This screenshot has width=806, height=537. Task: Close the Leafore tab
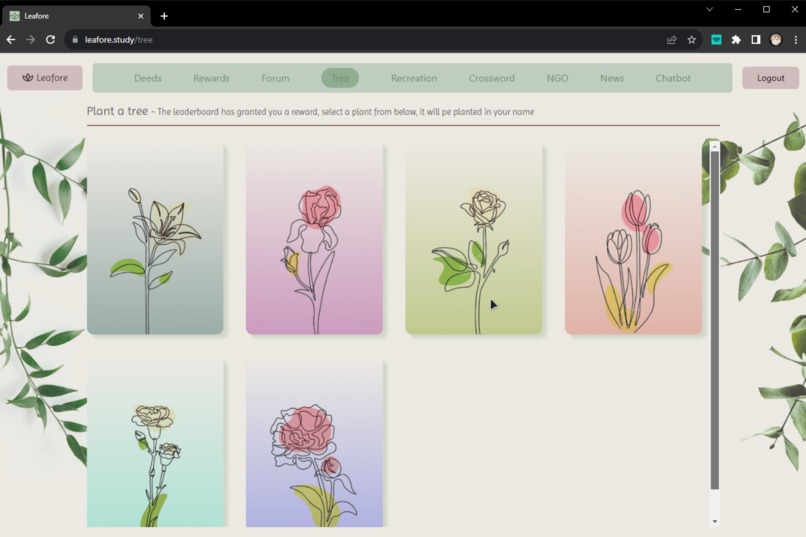coord(140,16)
